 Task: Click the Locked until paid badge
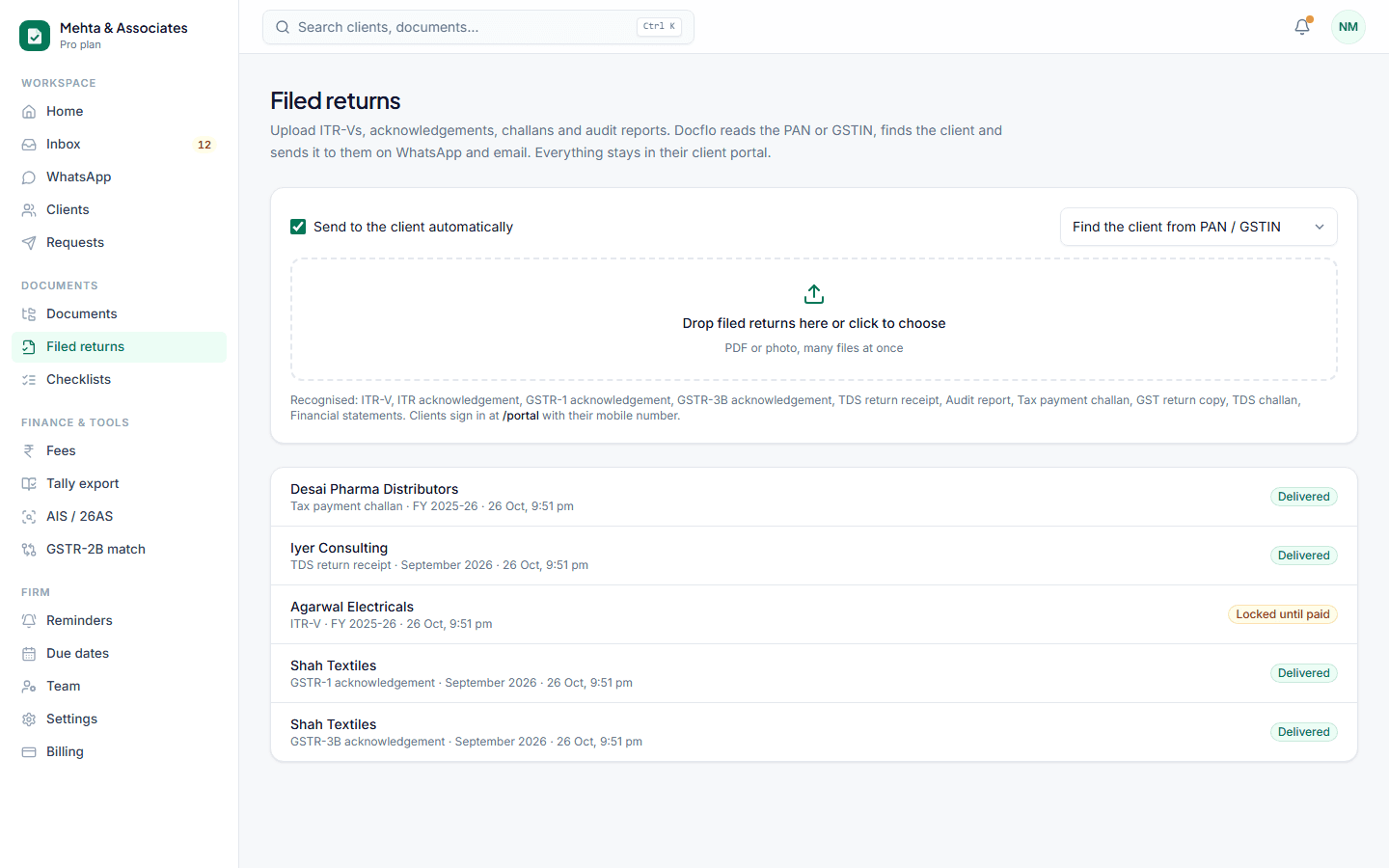pos(1283,614)
